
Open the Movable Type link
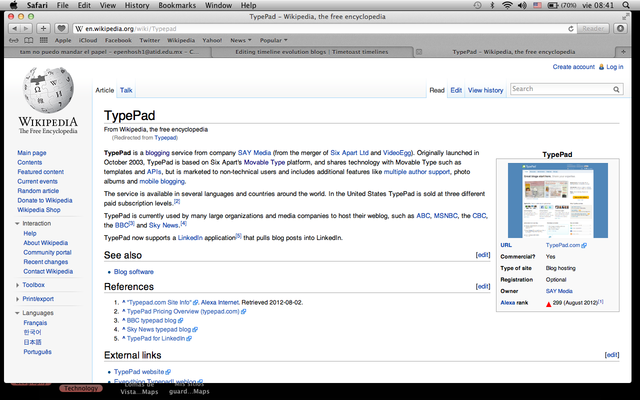pyautogui.click(x=264, y=162)
